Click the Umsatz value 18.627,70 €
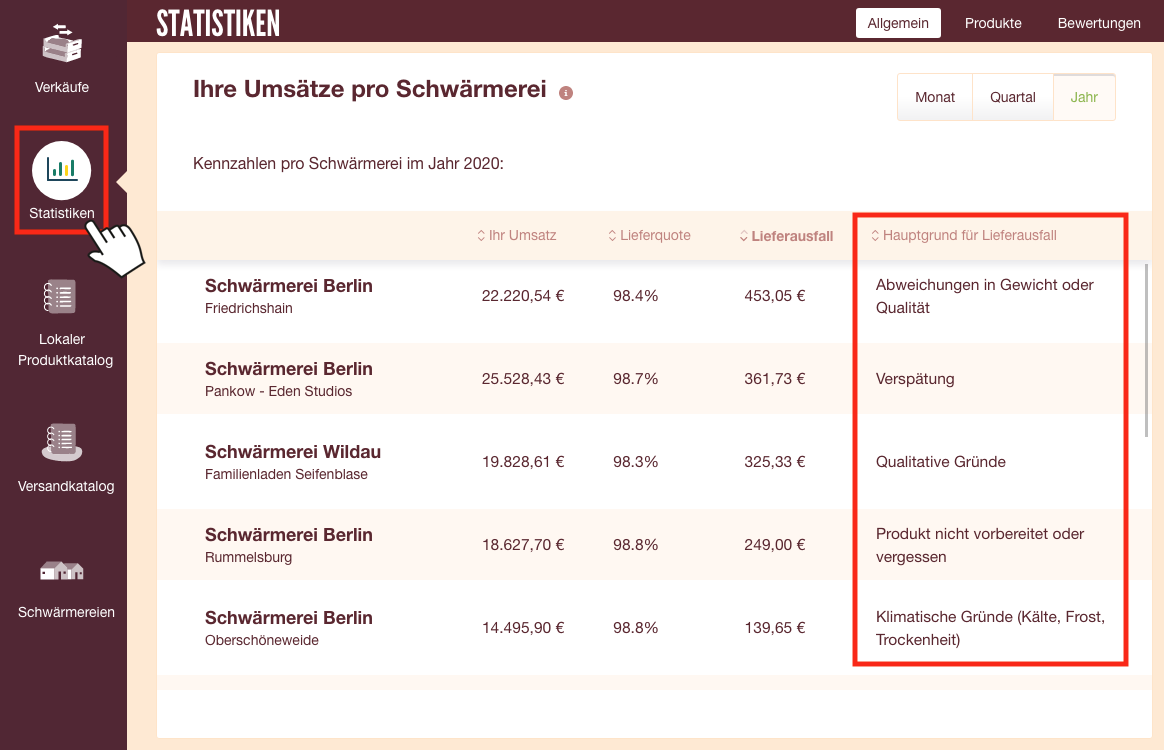The height and width of the screenshot is (750, 1164). (523, 545)
